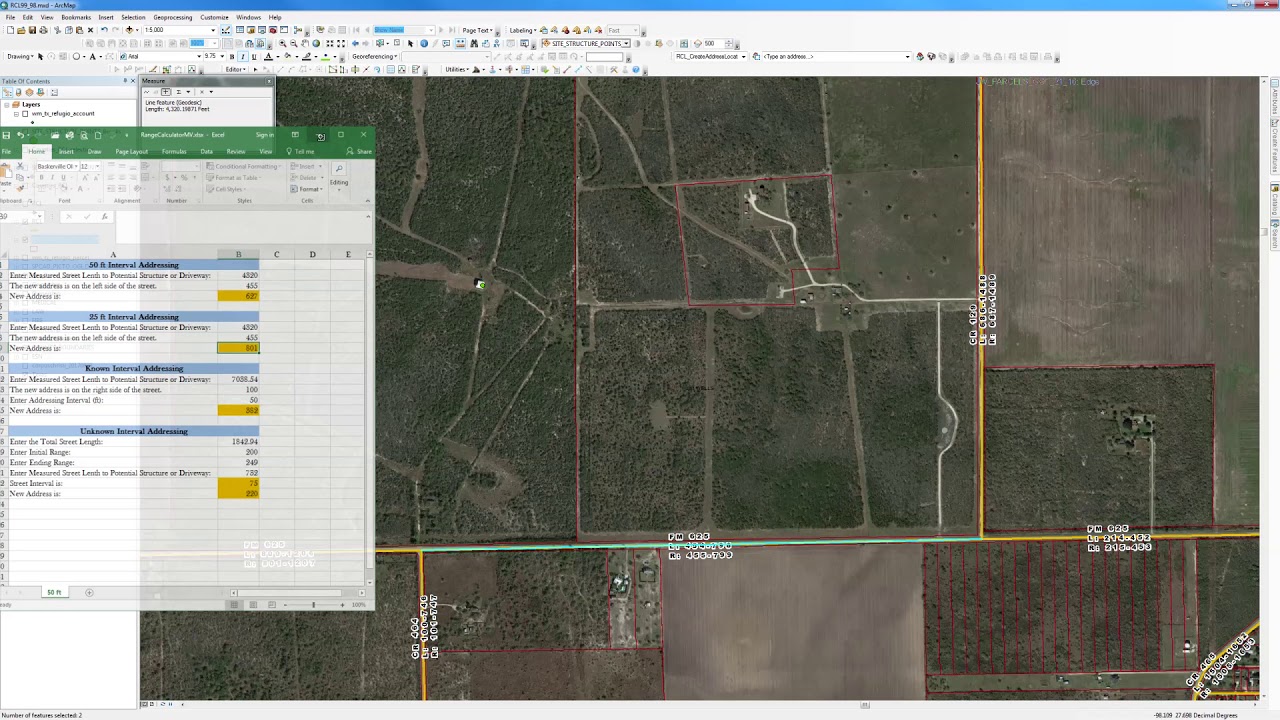Click the 'Type an address' input field
The image size is (1280, 720).
836,56
